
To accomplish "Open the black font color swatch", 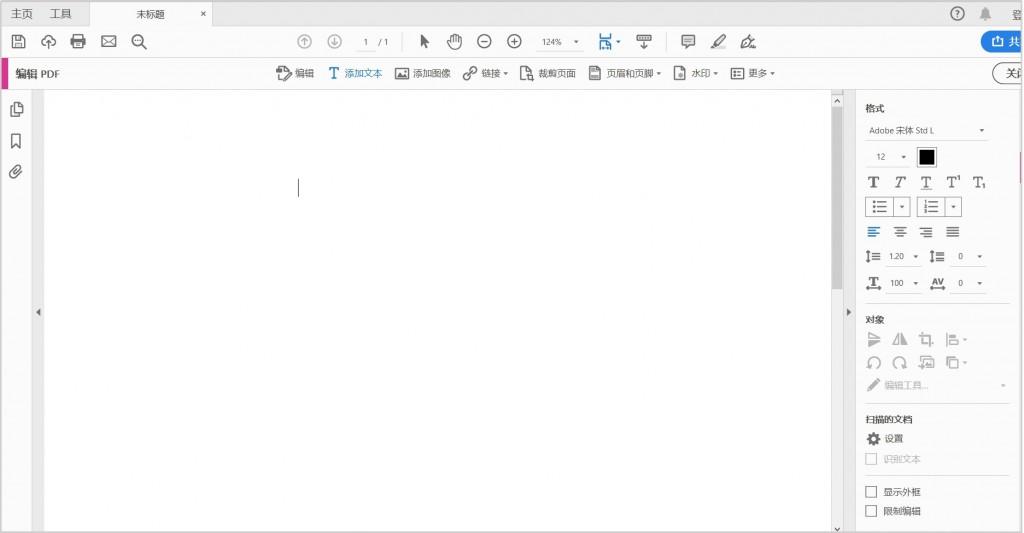I will pyautogui.click(x=927, y=157).
